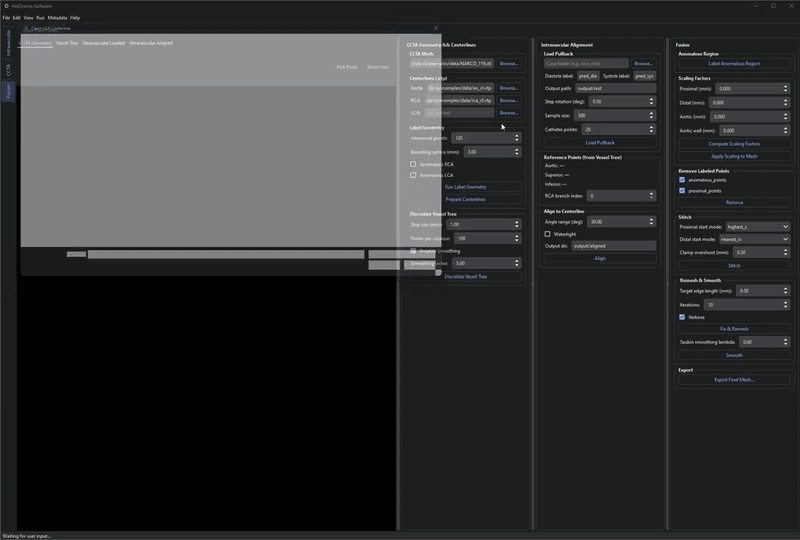Toggle the Verbose checkbox

click(x=682, y=317)
